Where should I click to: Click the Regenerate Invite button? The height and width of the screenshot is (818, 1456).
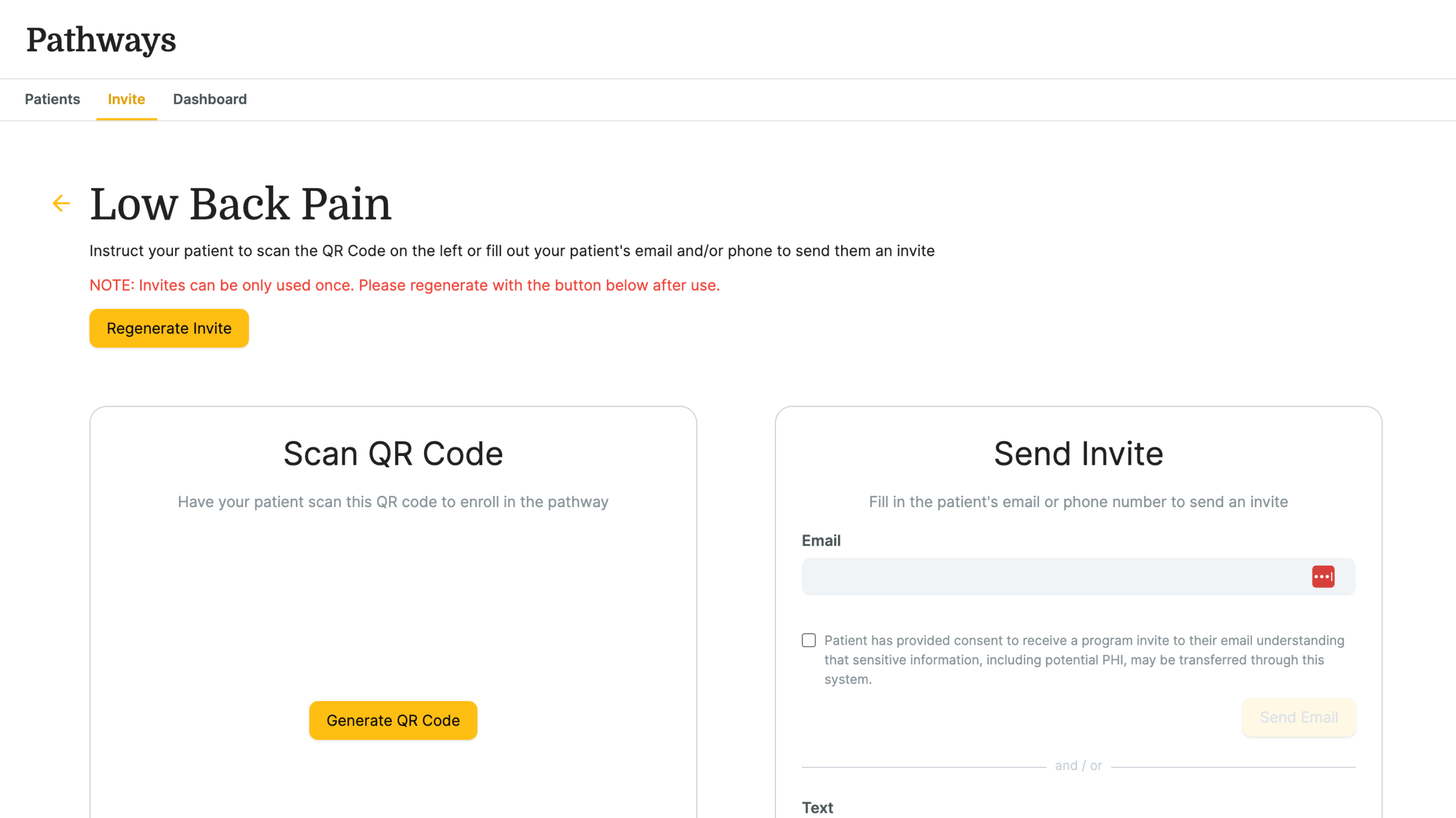point(169,328)
